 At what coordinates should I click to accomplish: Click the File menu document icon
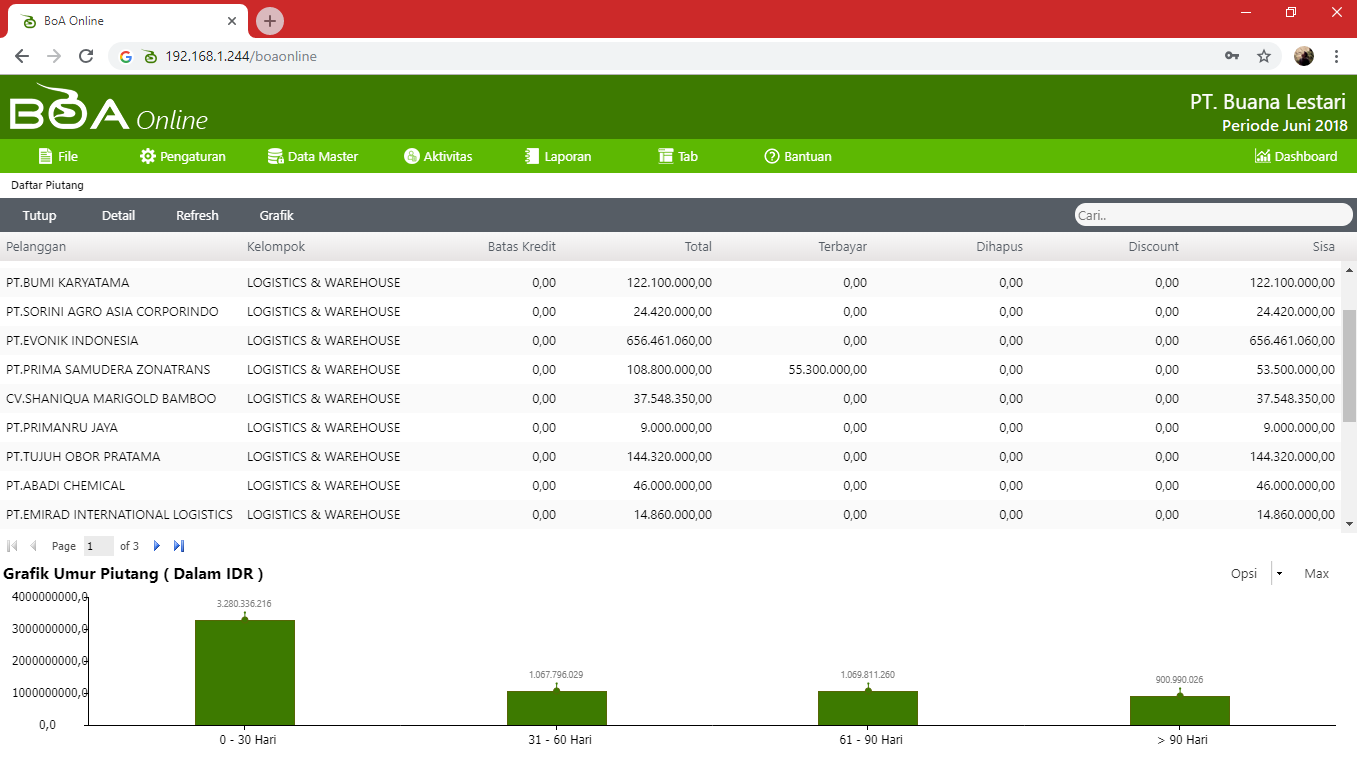tap(45, 156)
